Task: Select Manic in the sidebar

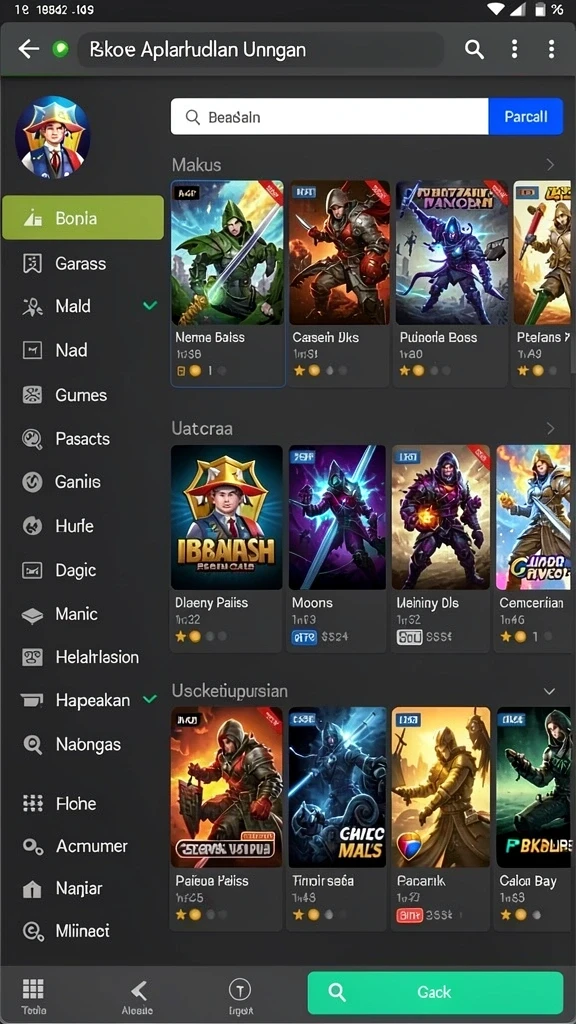Action: click(76, 615)
